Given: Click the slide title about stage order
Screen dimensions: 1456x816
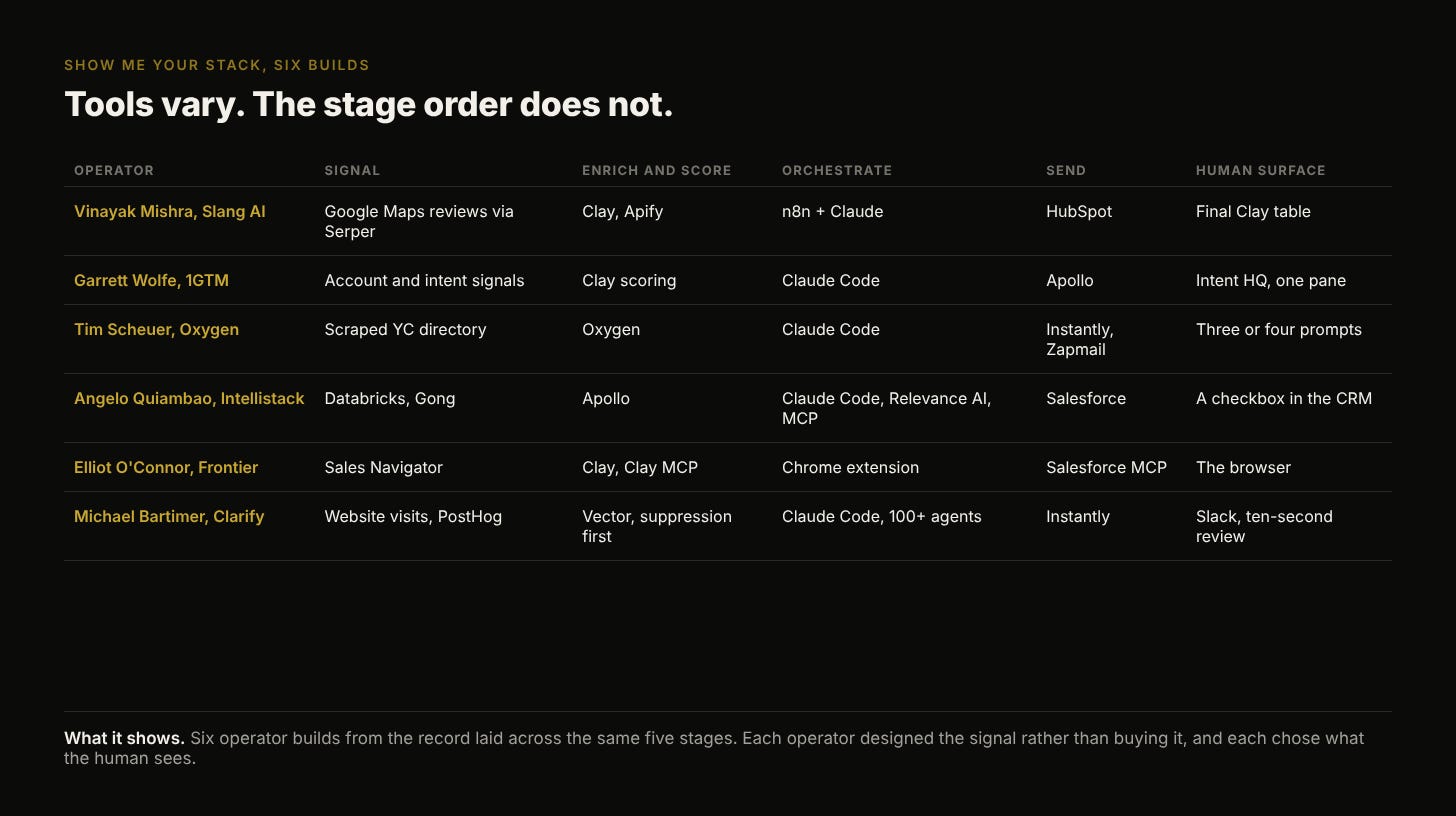Looking at the screenshot, I should tap(369, 104).
